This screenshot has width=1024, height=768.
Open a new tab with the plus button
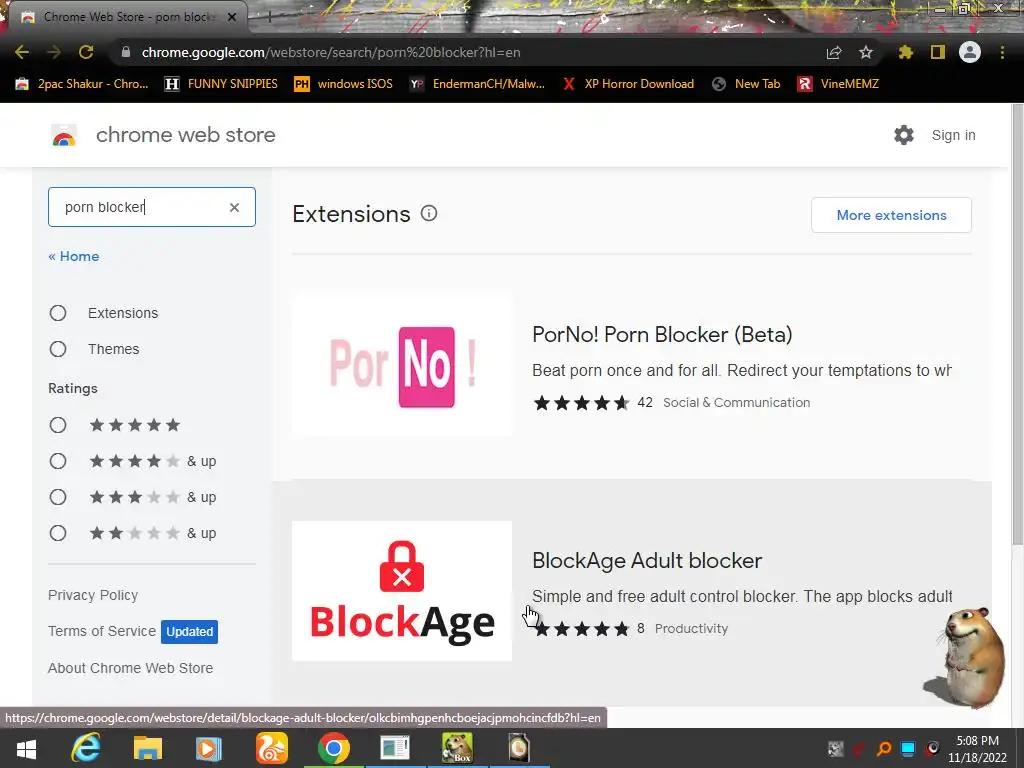269,18
